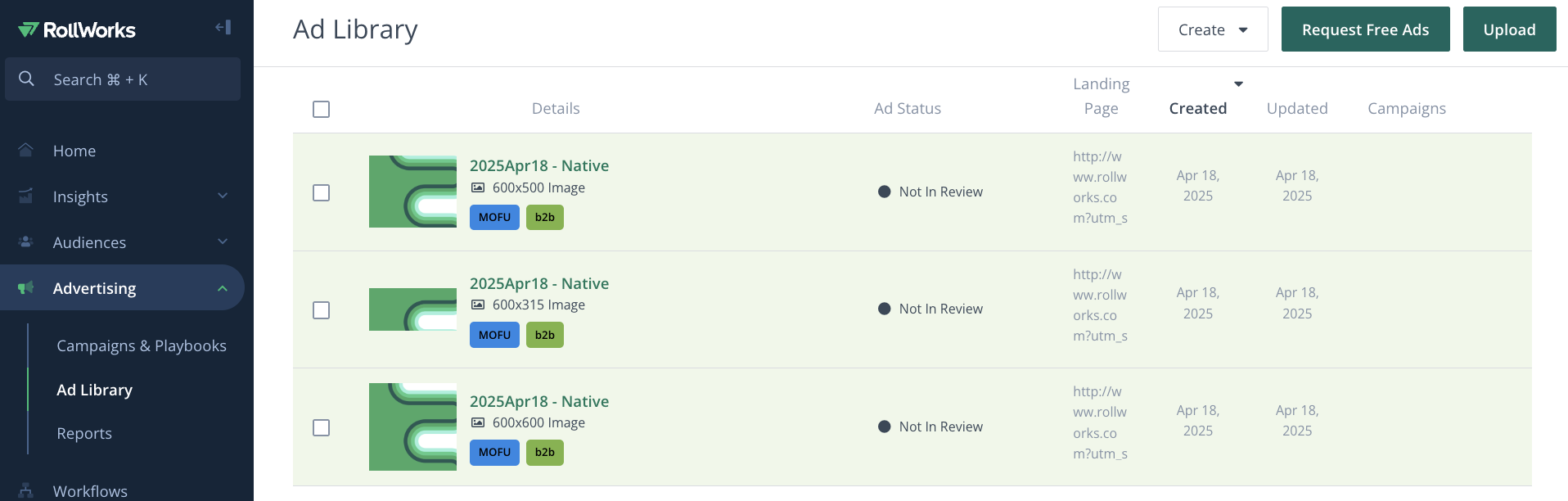Viewport: 1568px width, 501px height.
Task: Click thumbnail of 600x315 Image ad
Action: tap(412, 309)
